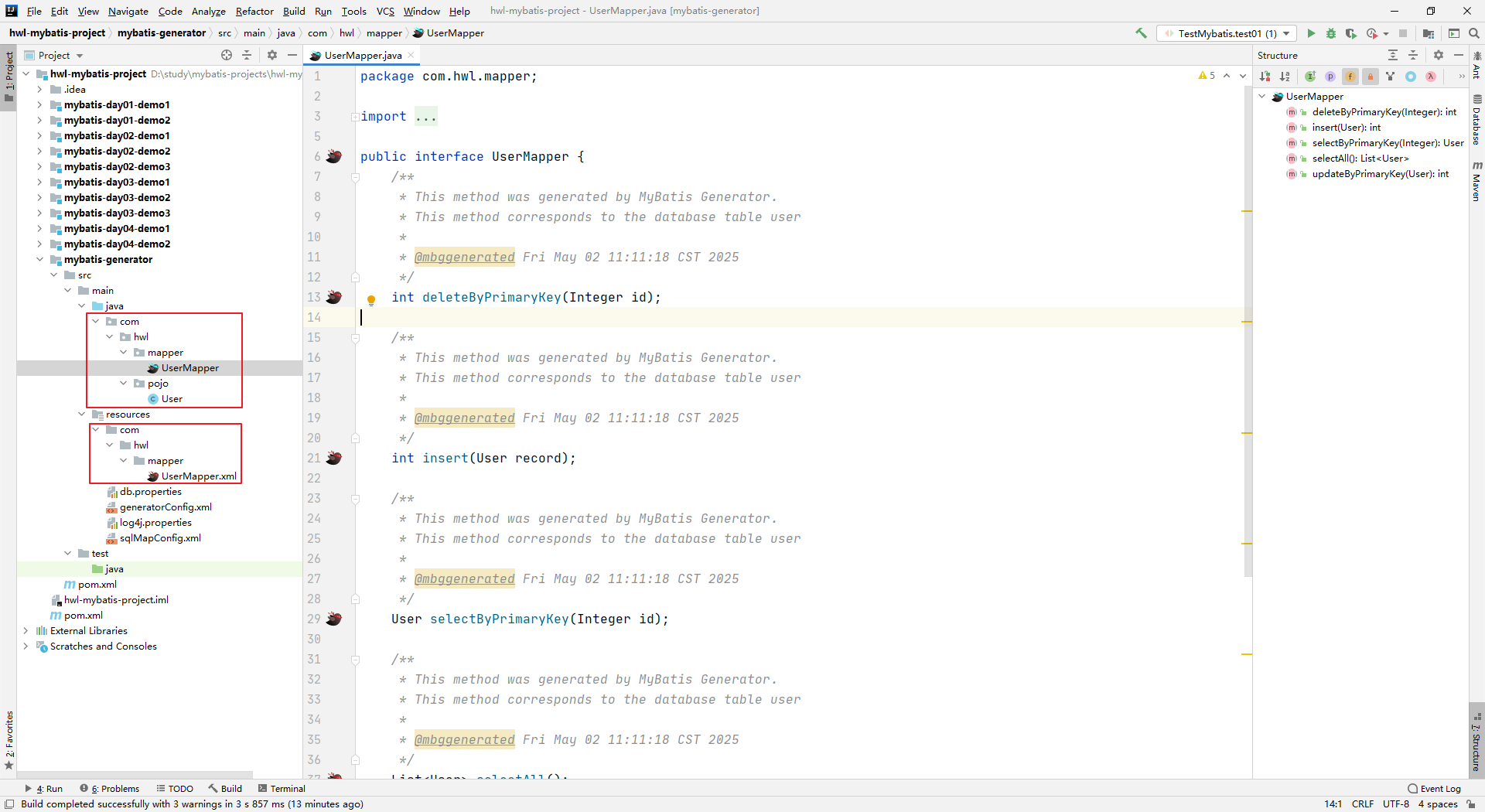This screenshot has height=812, width=1485.
Task: Open the VCS menu
Action: tap(385, 11)
